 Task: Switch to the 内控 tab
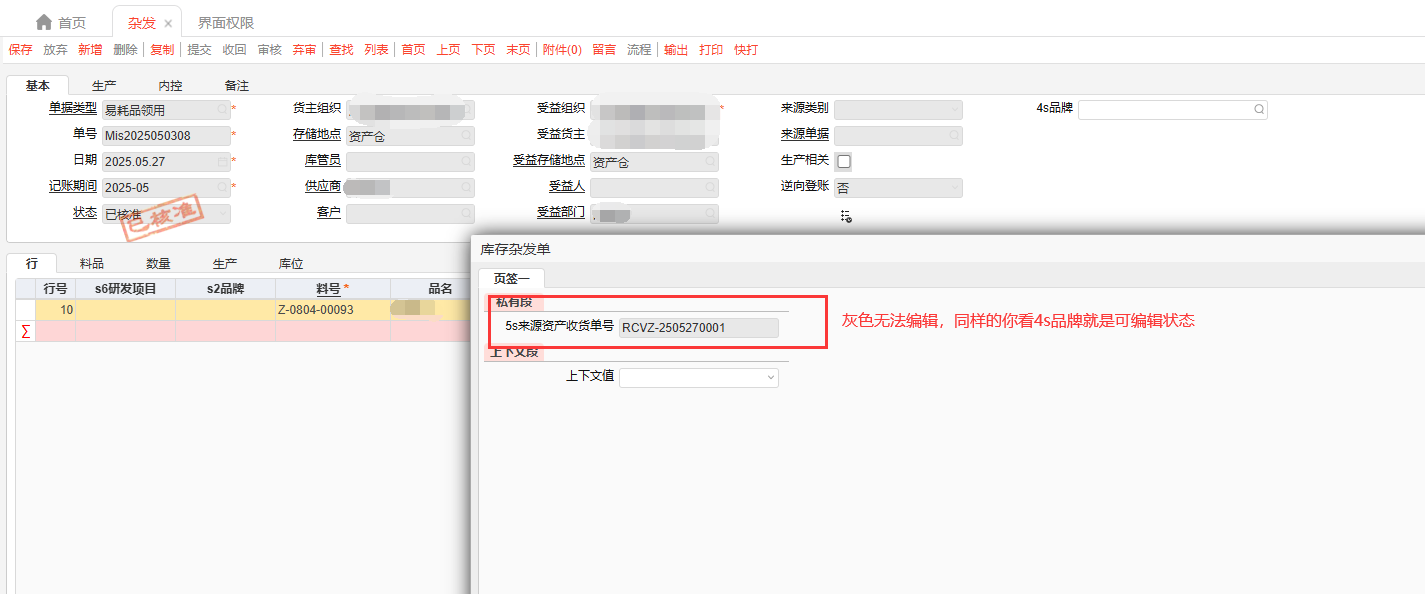170,86
